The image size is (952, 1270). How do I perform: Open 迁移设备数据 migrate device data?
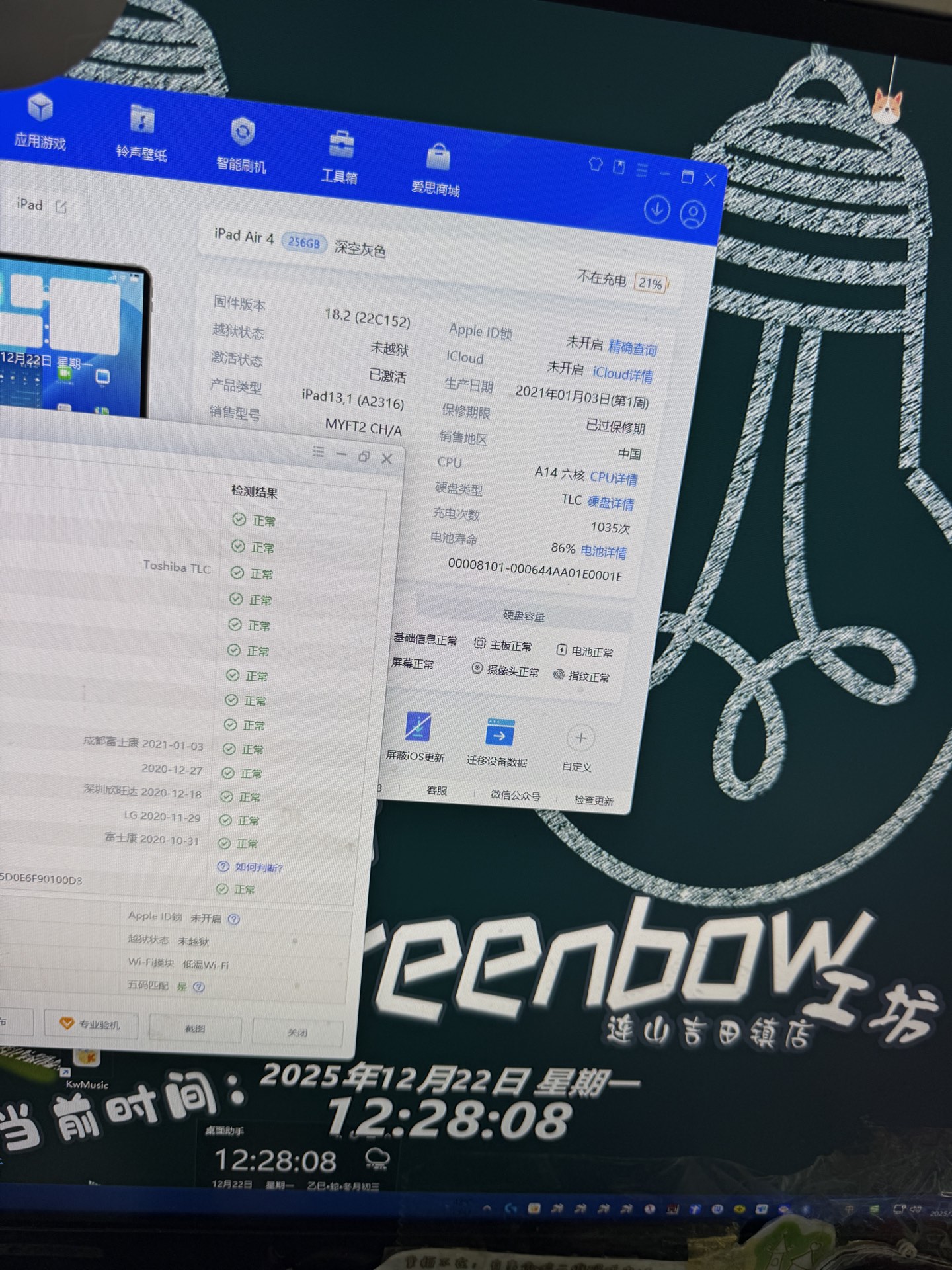(x=498, y=743)
